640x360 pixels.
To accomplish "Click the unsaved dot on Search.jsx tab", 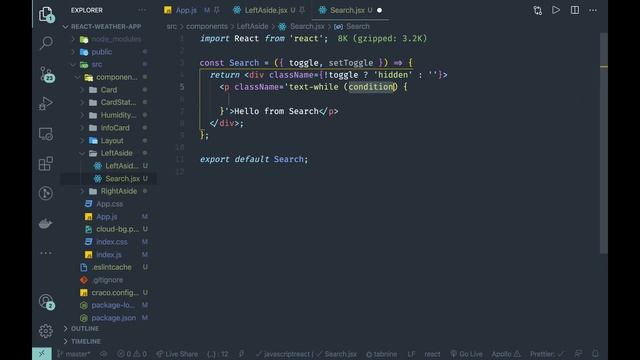I will pyautogui.click(x=379, y=10).
